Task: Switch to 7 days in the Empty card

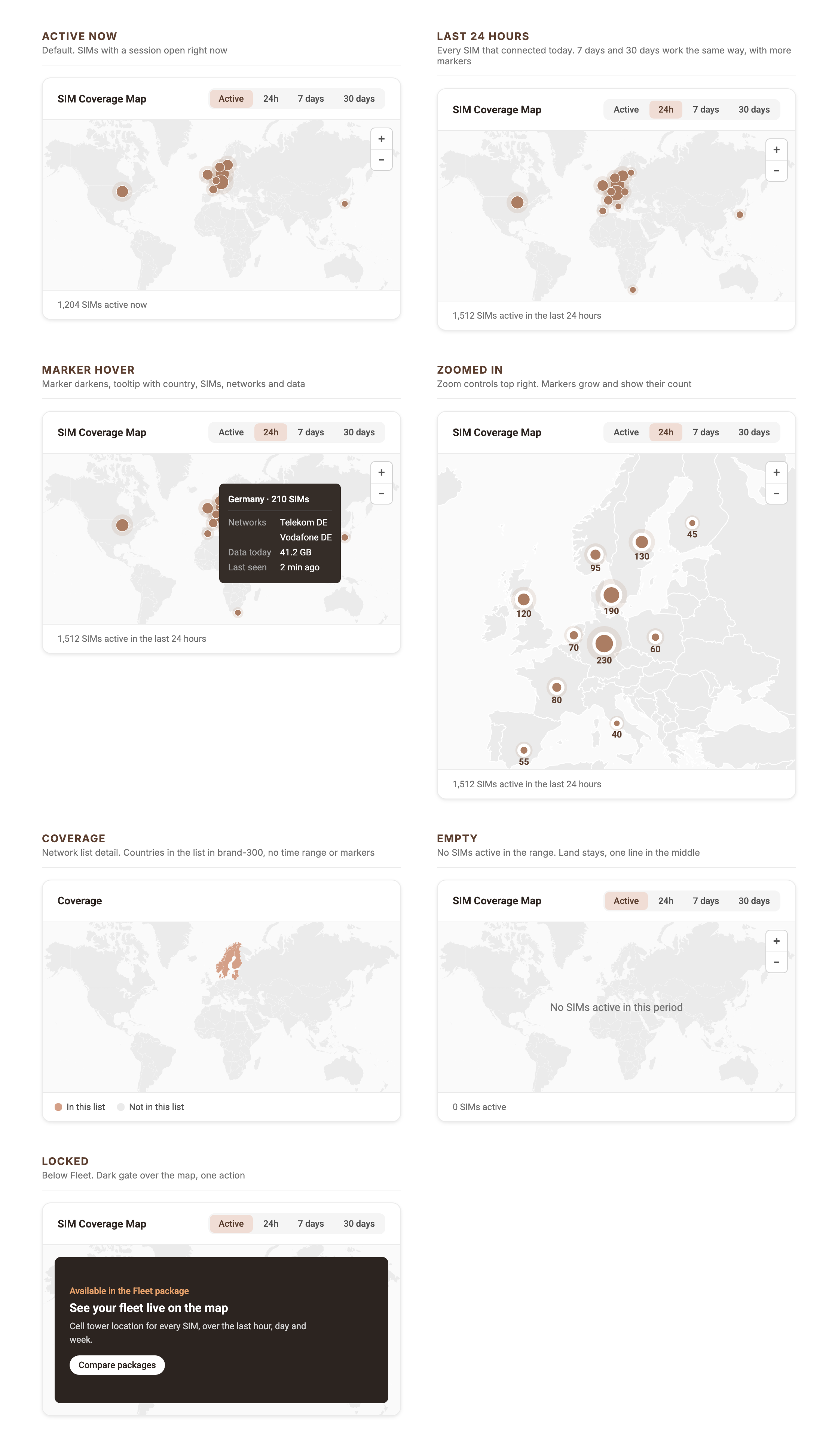Action: (706, 901)
